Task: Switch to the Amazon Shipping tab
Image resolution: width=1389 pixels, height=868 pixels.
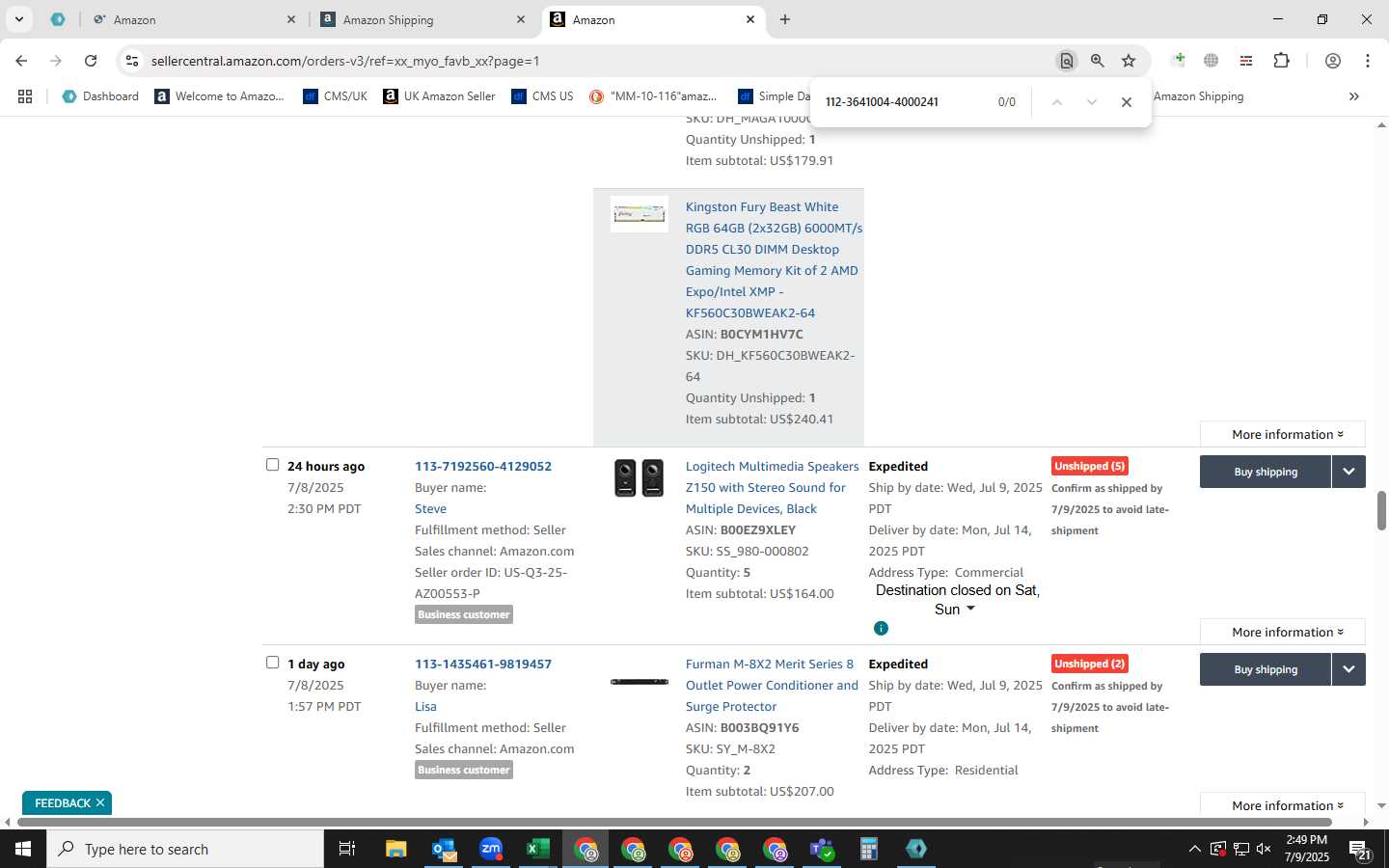Action: [424, 19]
